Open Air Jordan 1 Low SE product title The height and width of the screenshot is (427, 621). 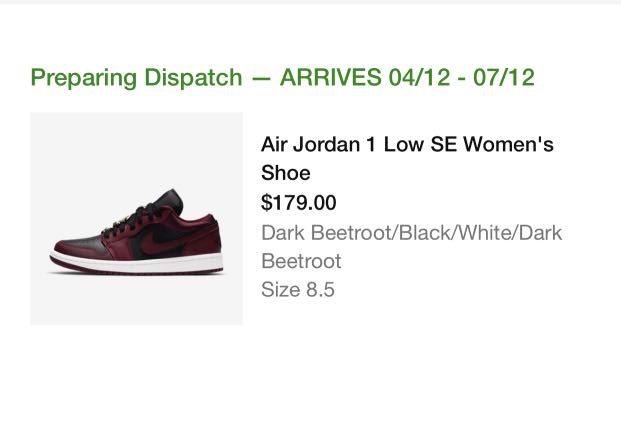pos(407,158)
